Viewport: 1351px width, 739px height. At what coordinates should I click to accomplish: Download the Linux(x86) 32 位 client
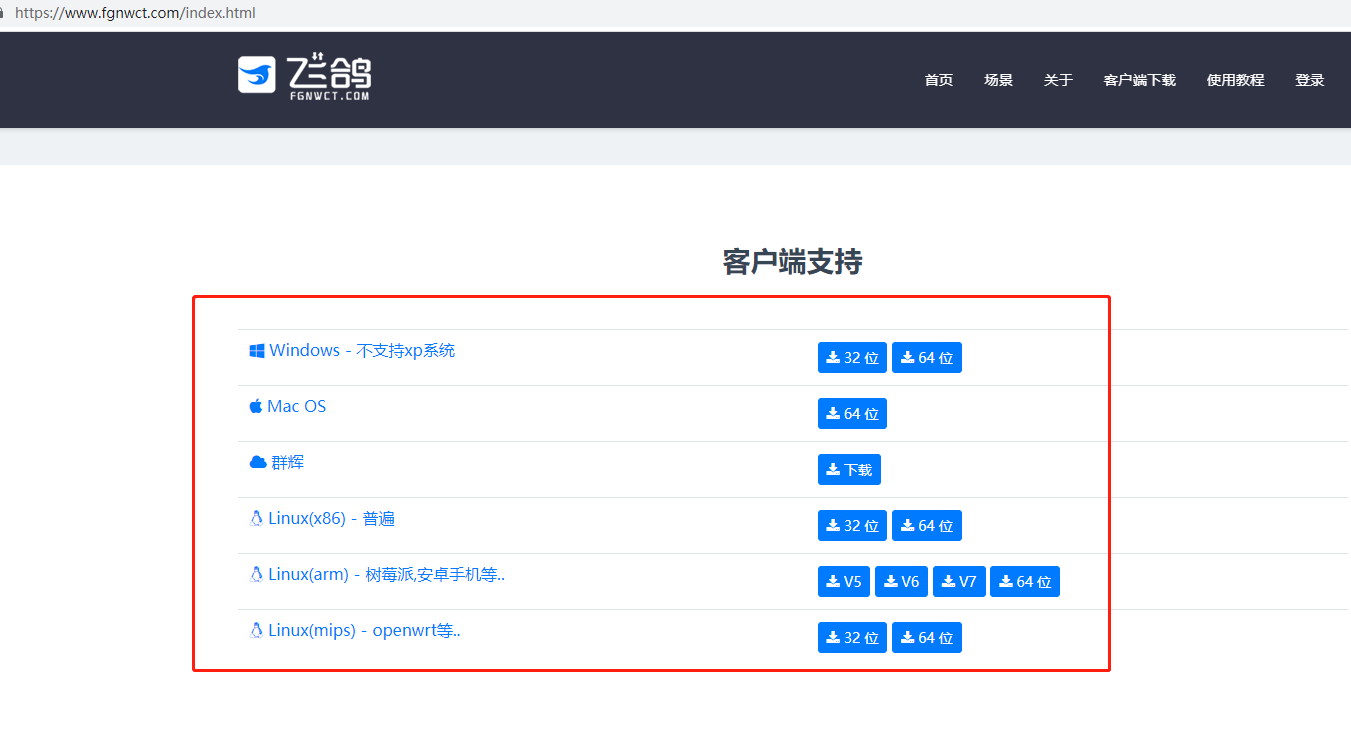tap(852, 526)
